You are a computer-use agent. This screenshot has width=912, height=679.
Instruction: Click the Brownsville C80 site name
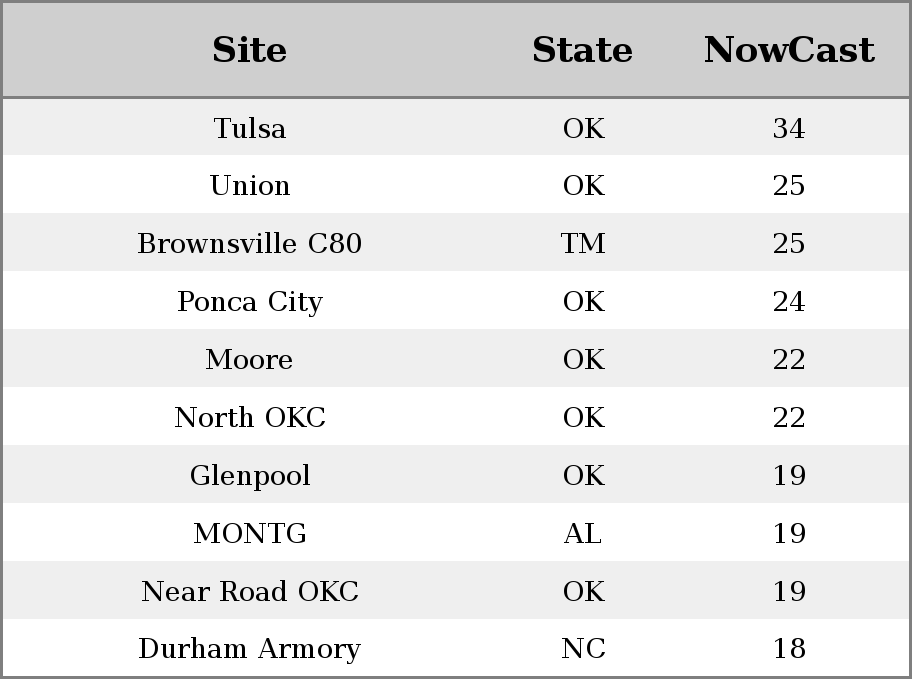(x=250, y=243)
